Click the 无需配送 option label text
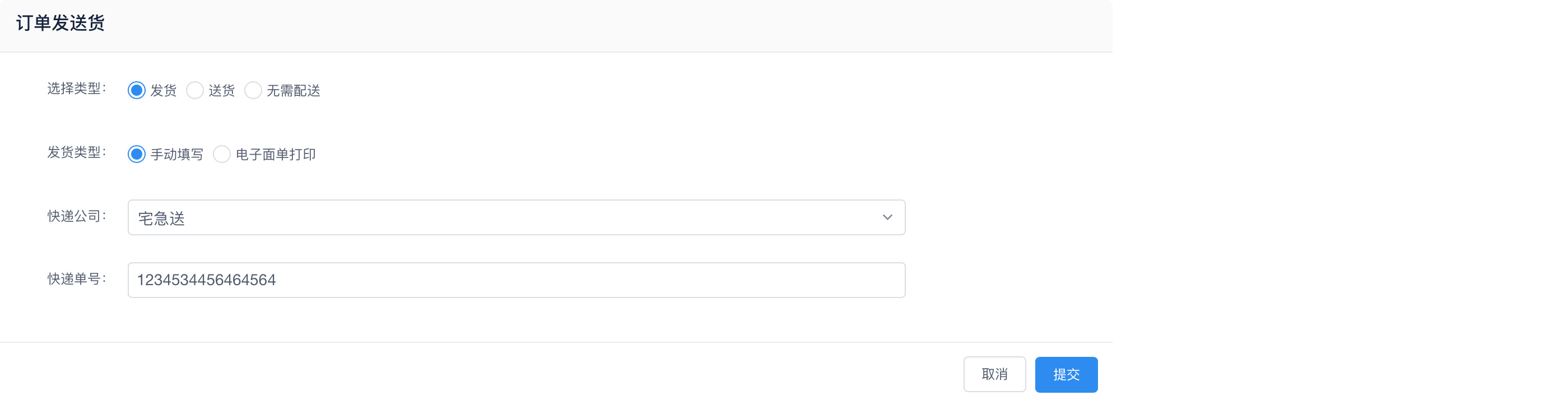The height and width of the screenshot is (400, 1568). coord(294,91)
